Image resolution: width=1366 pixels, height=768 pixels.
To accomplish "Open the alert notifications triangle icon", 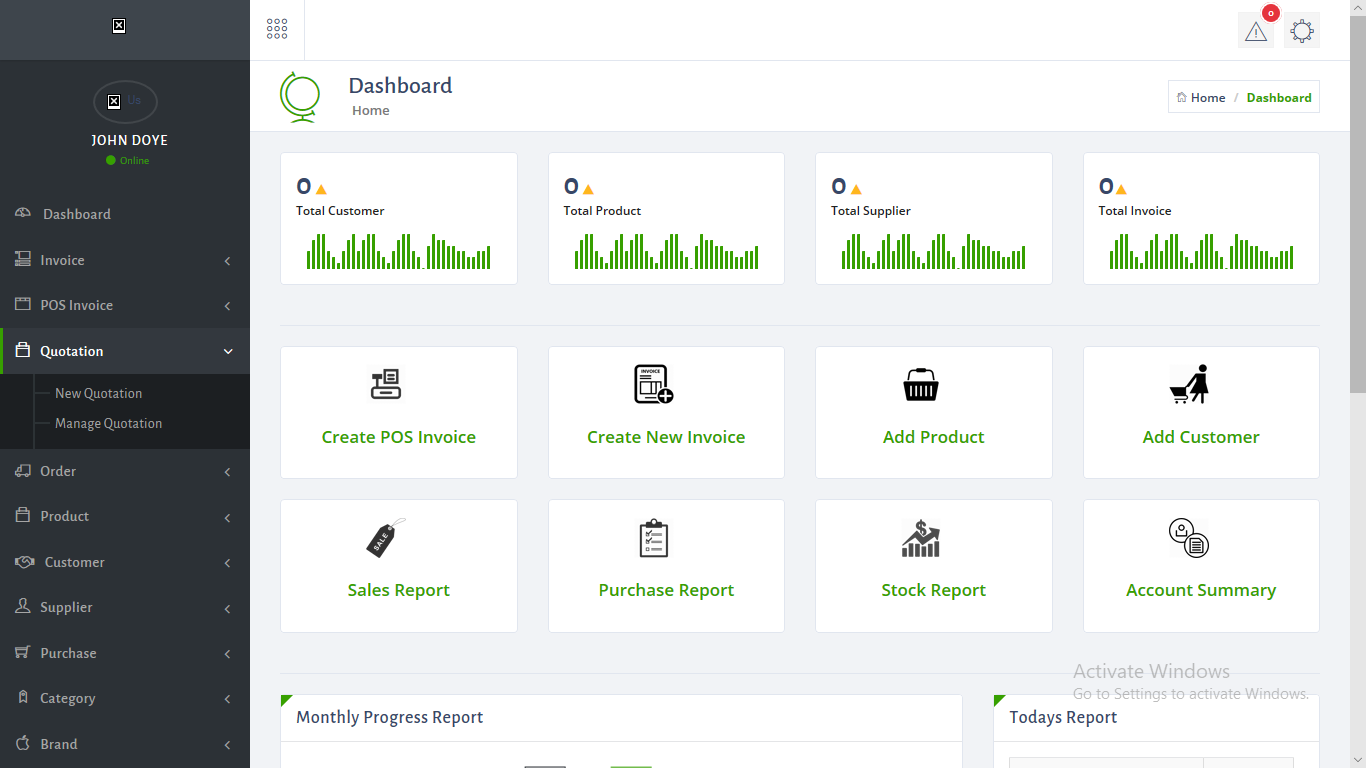I will (1255, 31).
